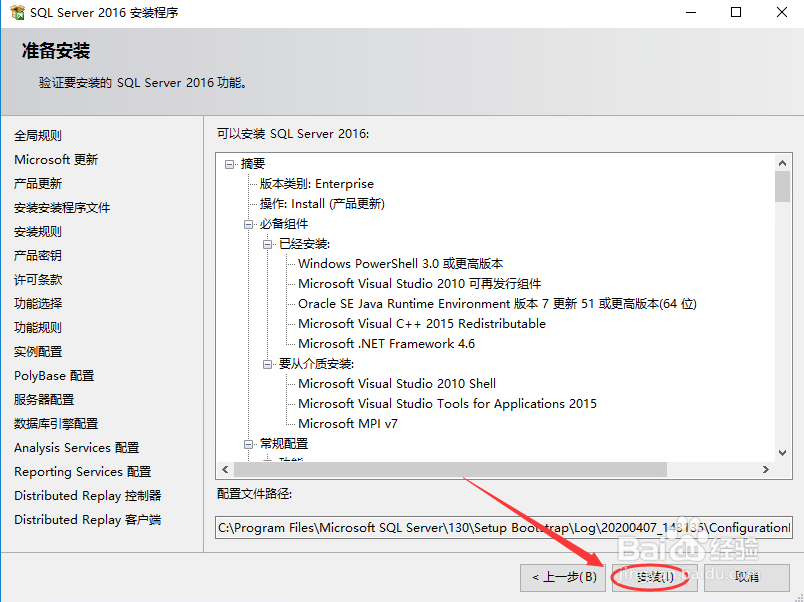The height and width of the screenshot is (602, 804).
Task: Collapse the 常规配置 tree node
Action: pos(248,444)
